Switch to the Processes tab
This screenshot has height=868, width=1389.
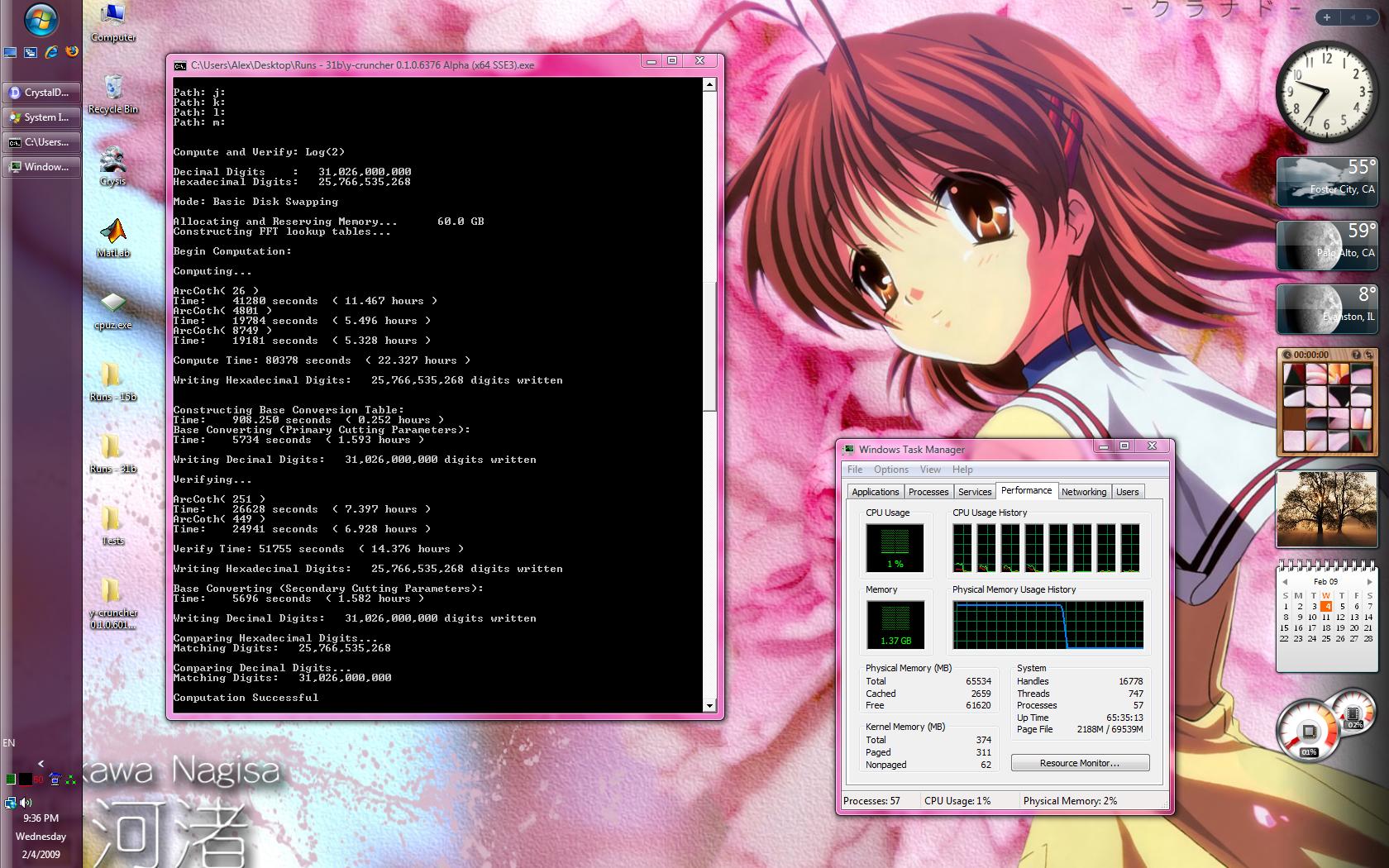(x=928, y=492)
